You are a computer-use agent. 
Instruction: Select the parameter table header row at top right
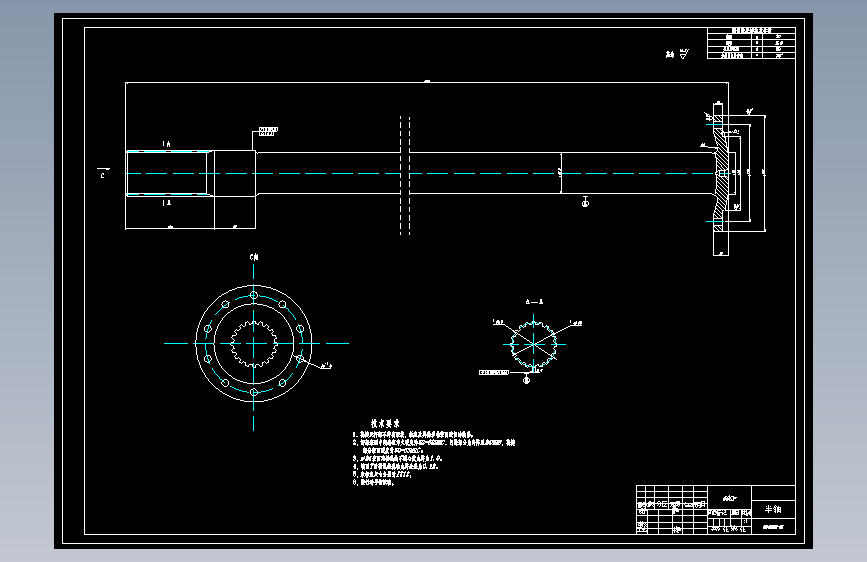[x=751, y=30]
